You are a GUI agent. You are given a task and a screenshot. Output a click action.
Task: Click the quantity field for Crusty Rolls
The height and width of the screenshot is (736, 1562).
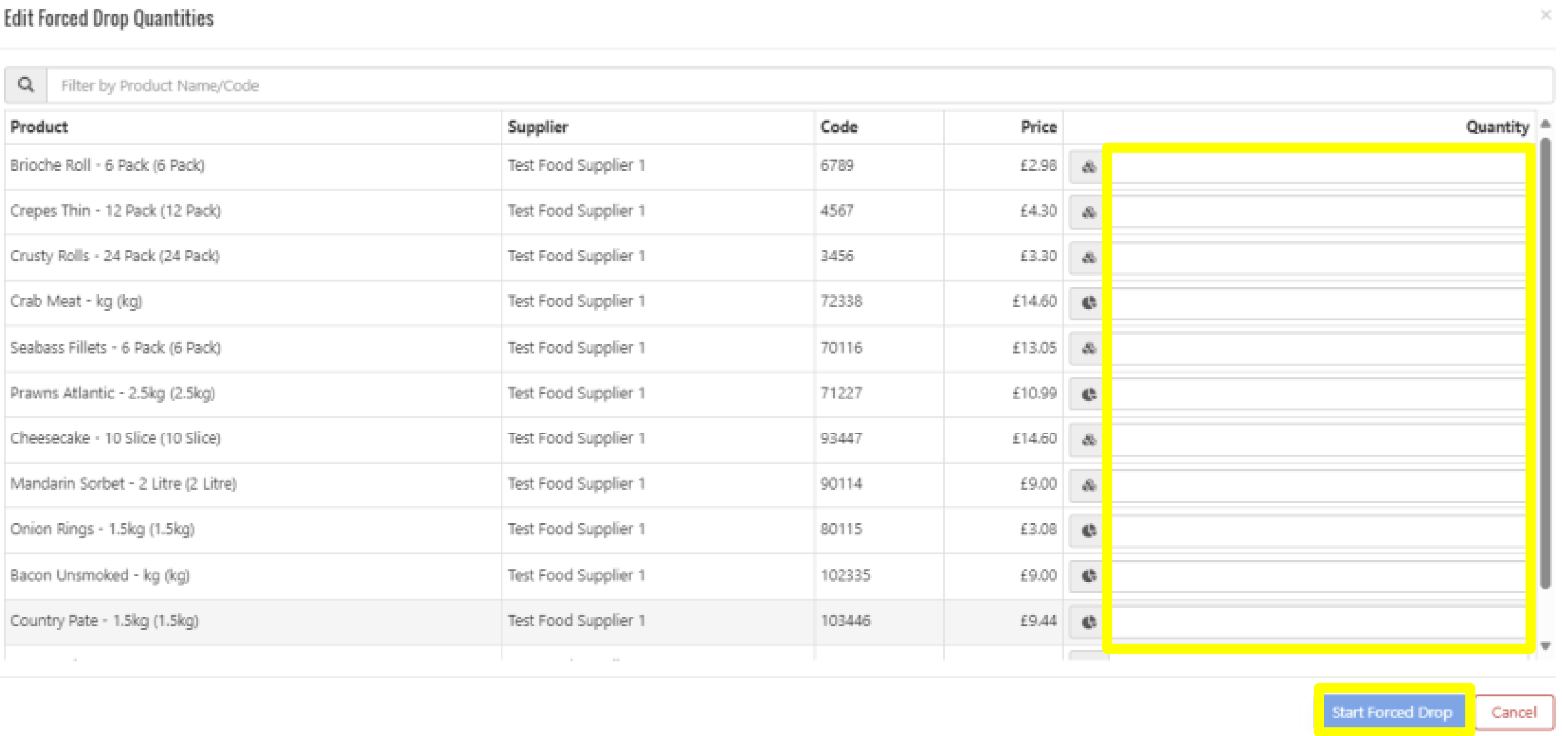click(x=1318, y=257)
